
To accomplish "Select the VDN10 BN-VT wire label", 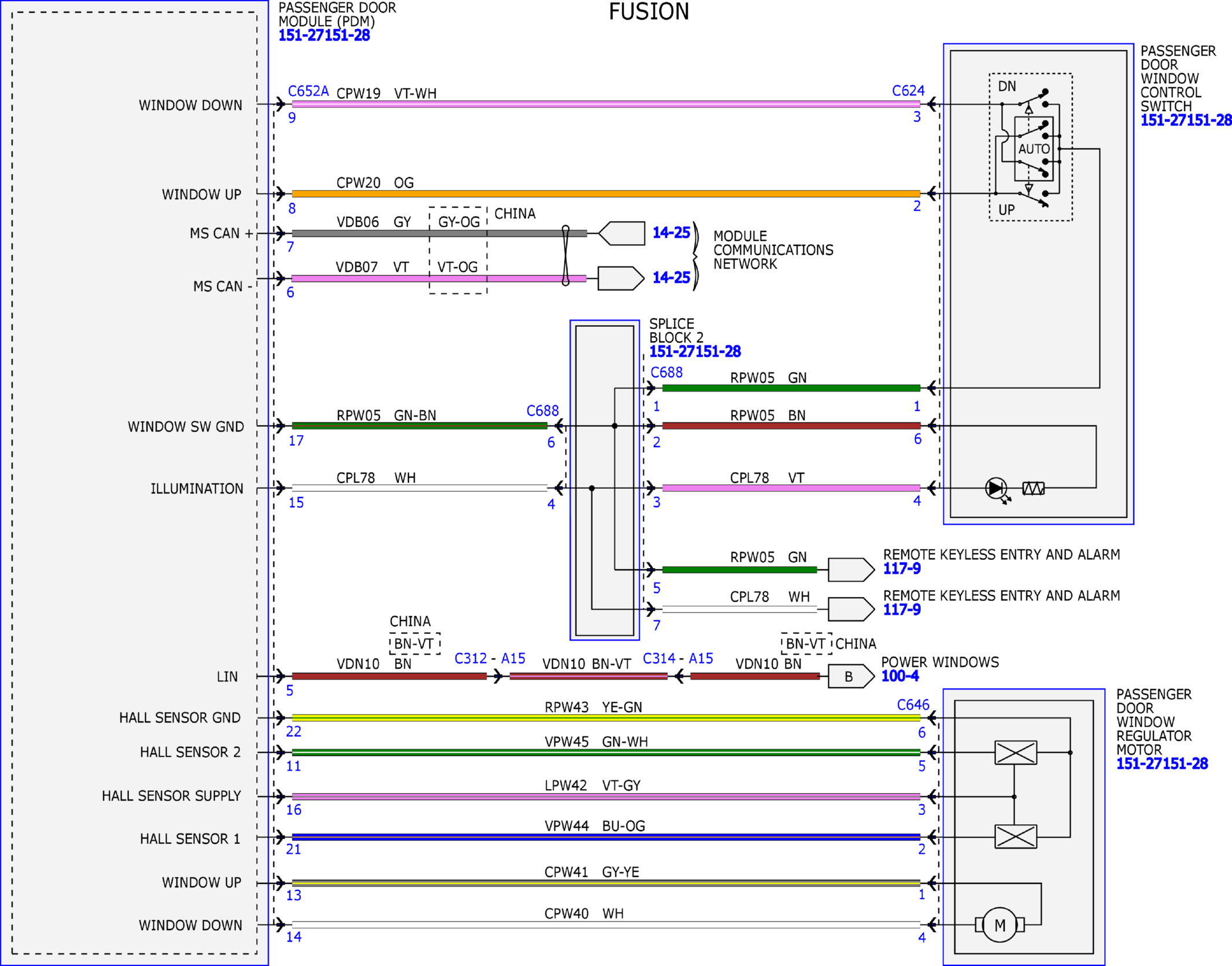I will click(x=587, y=664).
